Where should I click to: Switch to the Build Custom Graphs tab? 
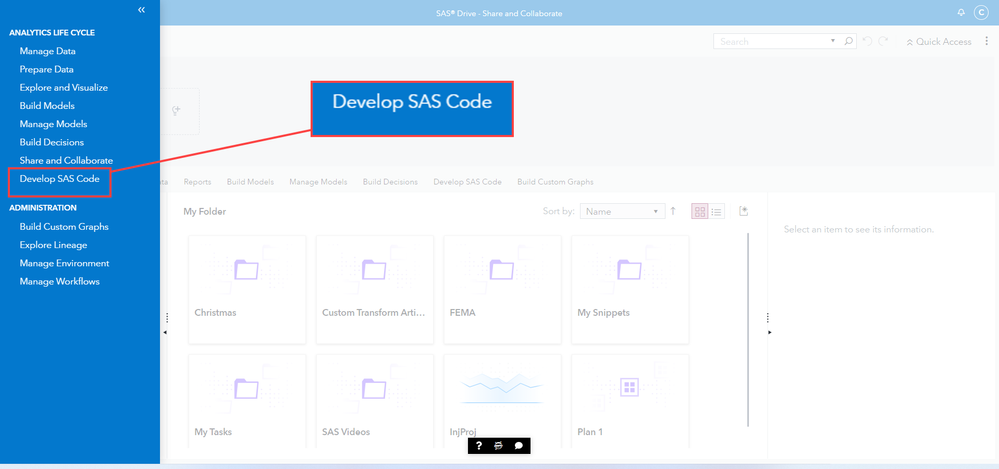tap(556, 182)
